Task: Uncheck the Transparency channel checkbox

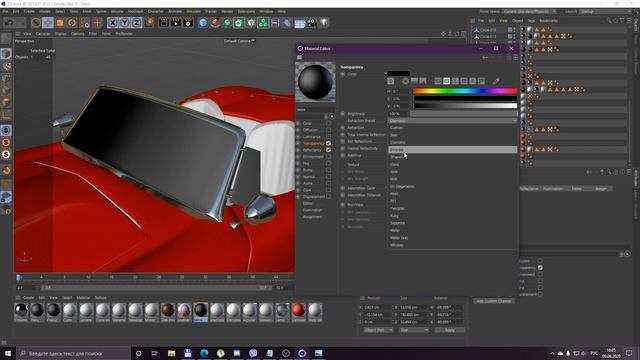Action: pos(329,143)
